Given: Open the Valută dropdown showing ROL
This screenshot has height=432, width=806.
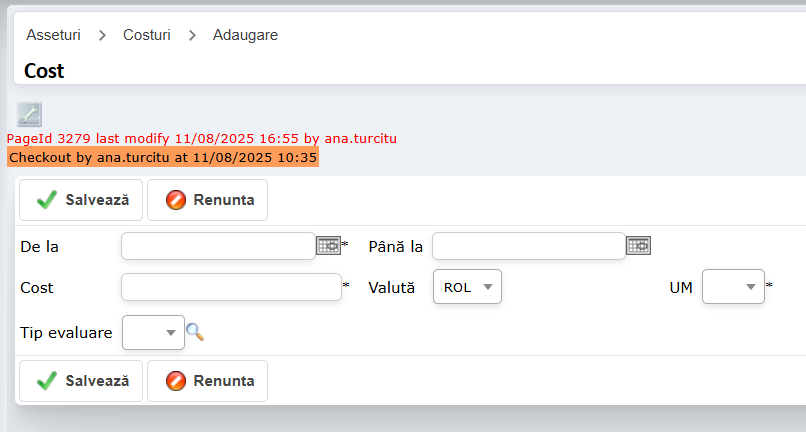Looking at the screenshot, I should click(x=466, y=287).
